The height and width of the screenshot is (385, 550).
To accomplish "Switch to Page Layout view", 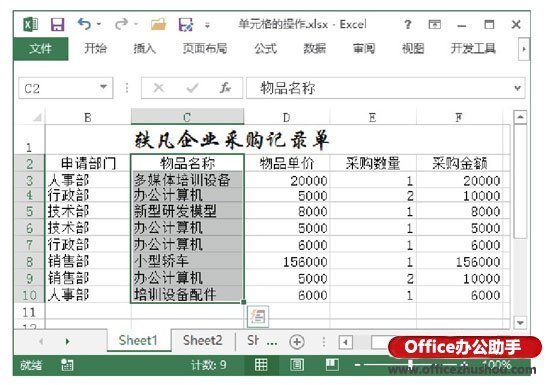I will click(297, 365).
